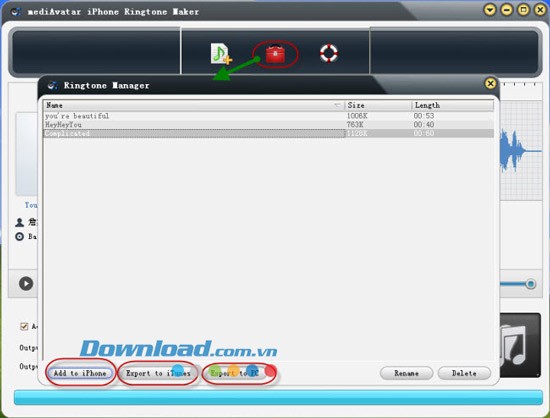The height and width of the screenshot is (418, 550).
Task: Minimize the mediAvatar main window
Action: tap(507, 10)
